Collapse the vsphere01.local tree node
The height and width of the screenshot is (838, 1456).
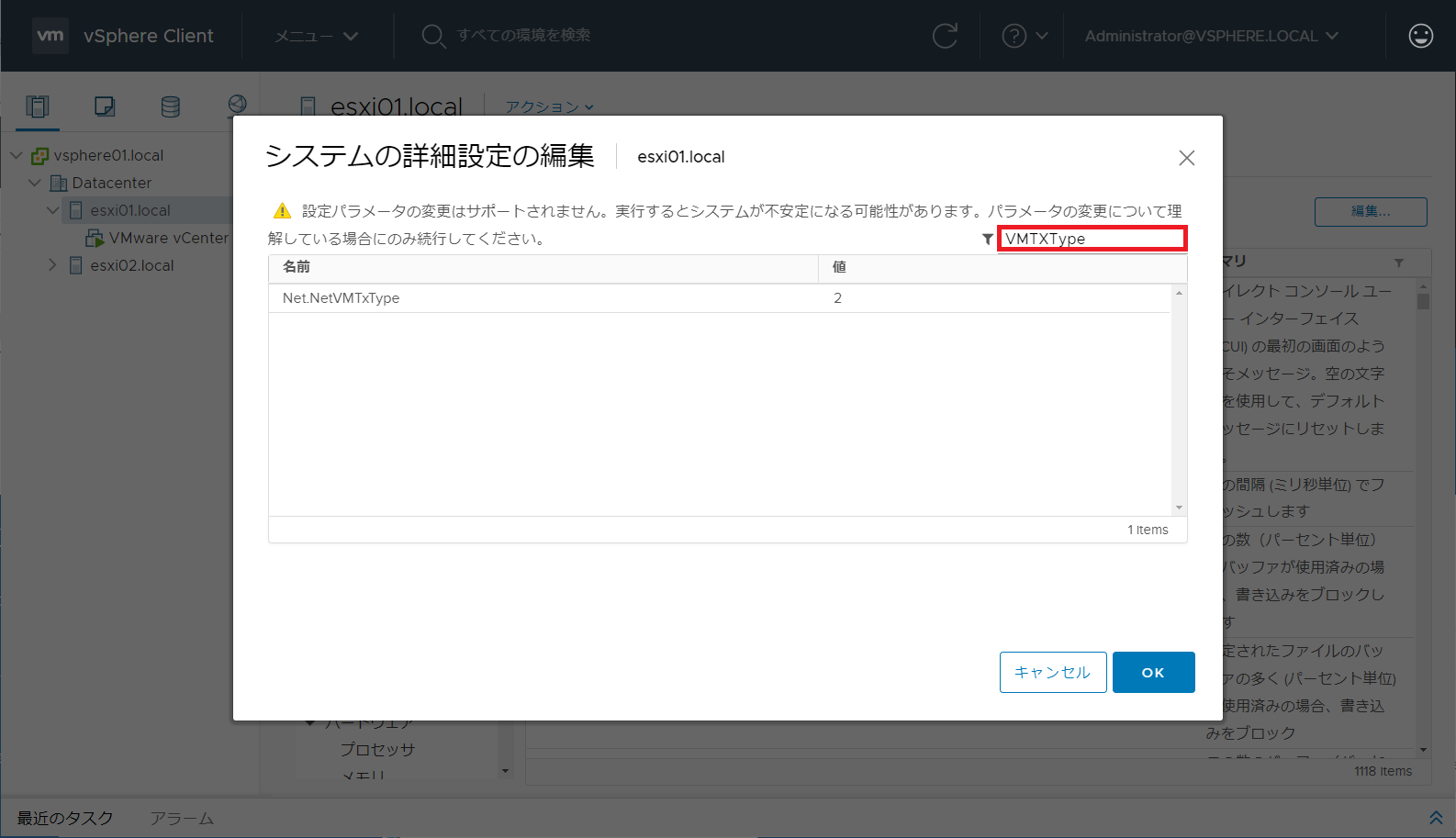[16, 155]
